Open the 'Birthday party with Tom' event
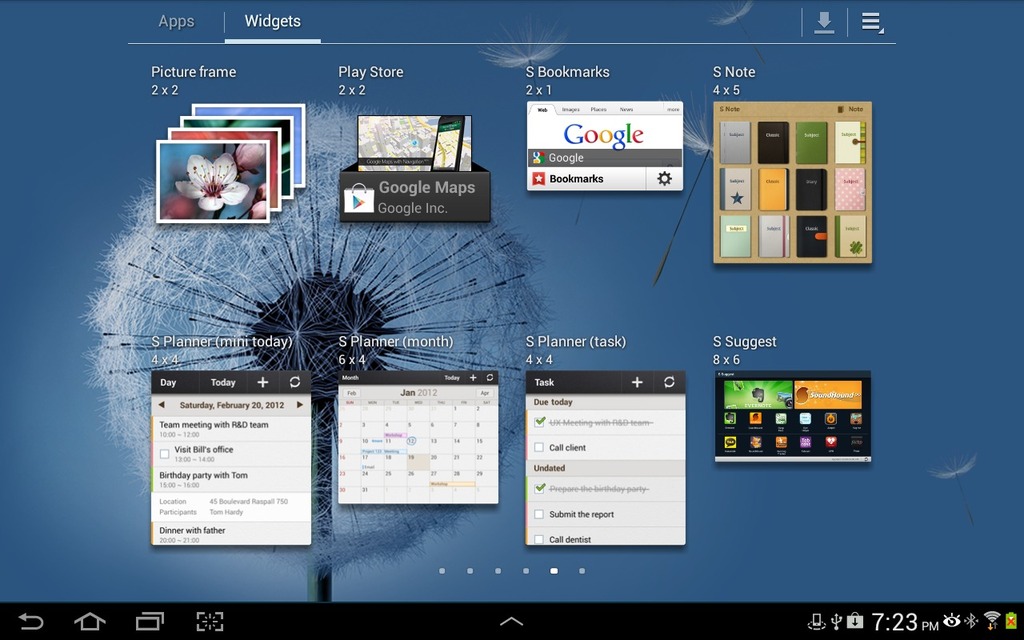1024x640 pixels. [x=231, y=480]
